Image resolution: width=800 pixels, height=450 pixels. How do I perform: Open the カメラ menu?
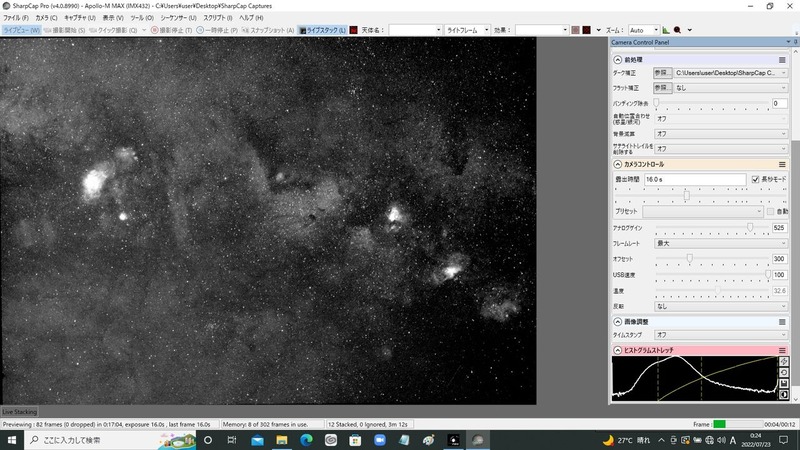point(46,18)
